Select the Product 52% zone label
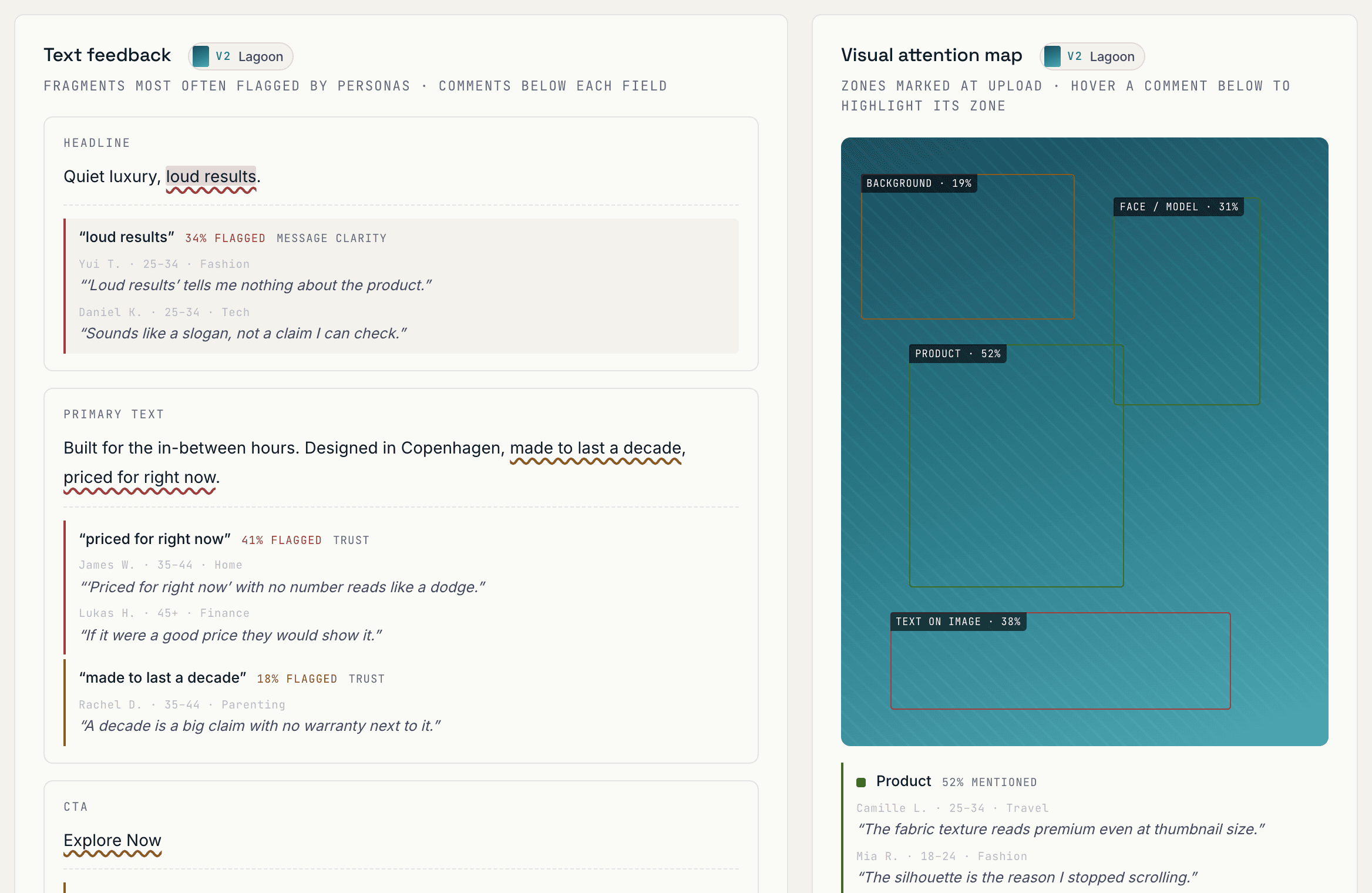This screenshot has width=1372, height=893. [x=958, y=354]
